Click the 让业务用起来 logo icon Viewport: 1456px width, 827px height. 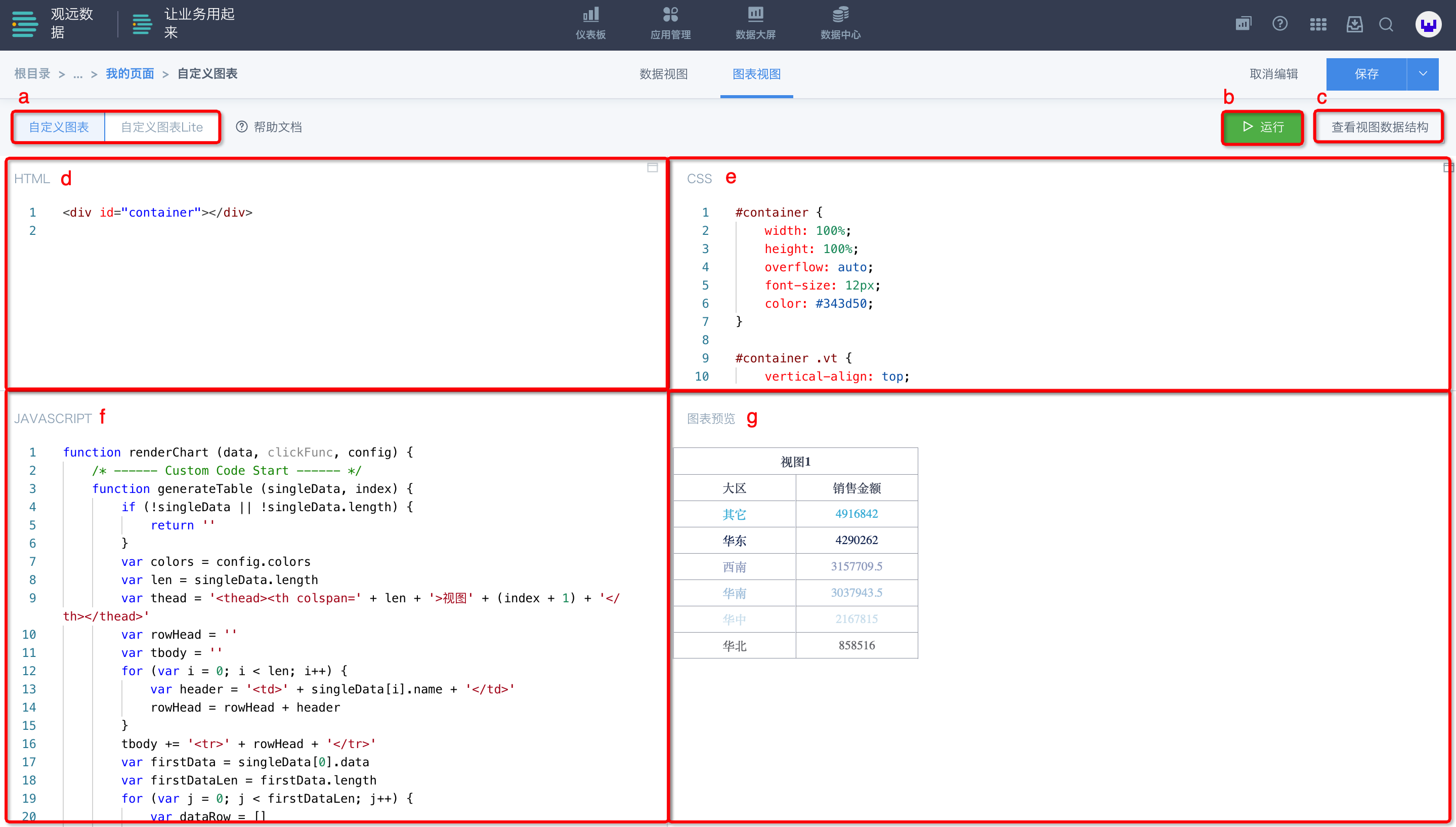(142, 24)
